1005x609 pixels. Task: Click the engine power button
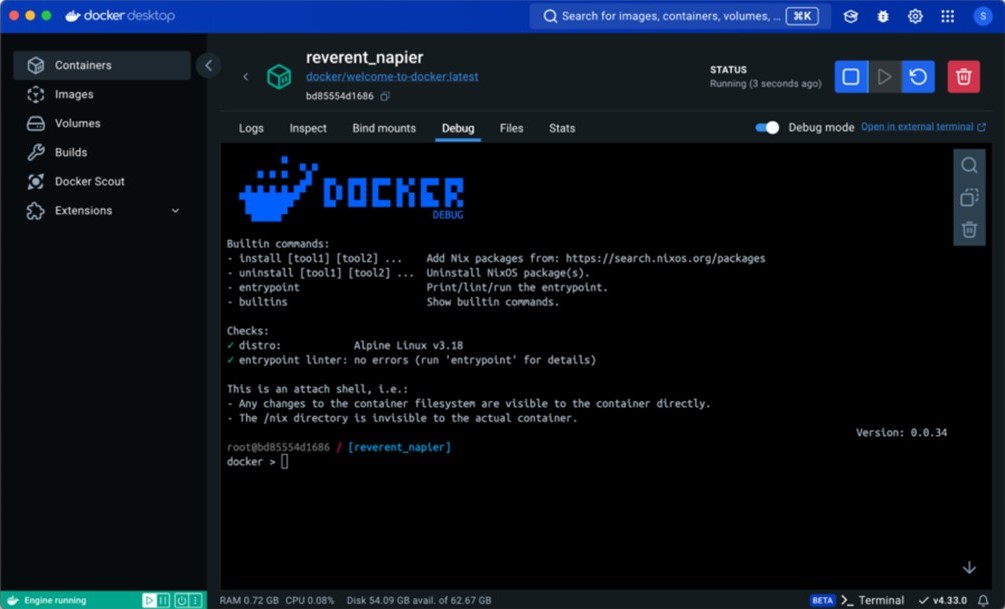(x=181, y=601)
